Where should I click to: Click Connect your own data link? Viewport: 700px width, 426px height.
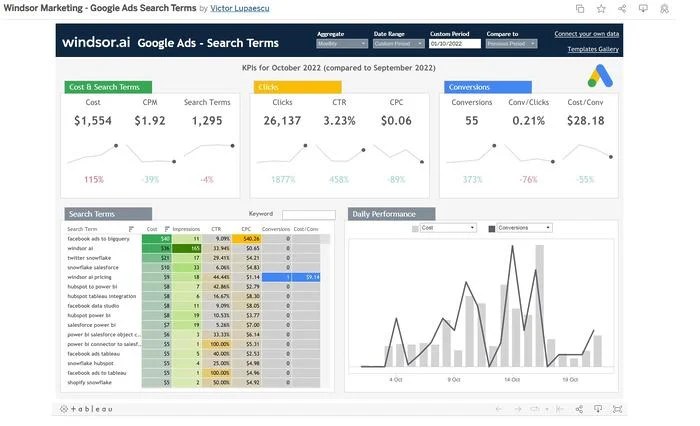[x=587, y=34]
